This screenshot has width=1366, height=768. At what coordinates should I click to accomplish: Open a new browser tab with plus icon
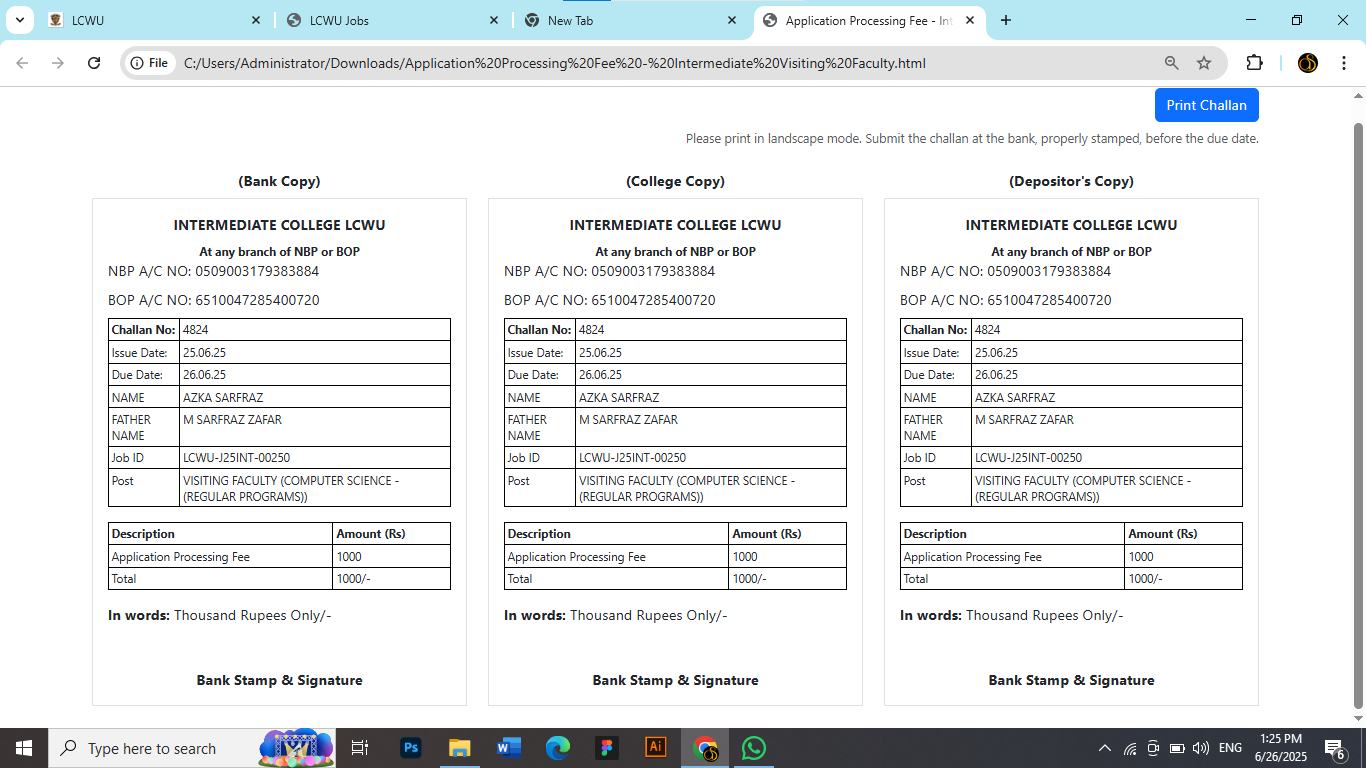tap(1006, 20)
